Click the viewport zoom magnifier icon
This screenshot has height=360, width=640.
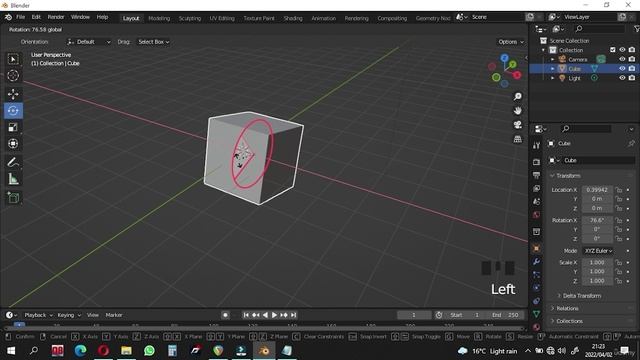coord(518,96)
